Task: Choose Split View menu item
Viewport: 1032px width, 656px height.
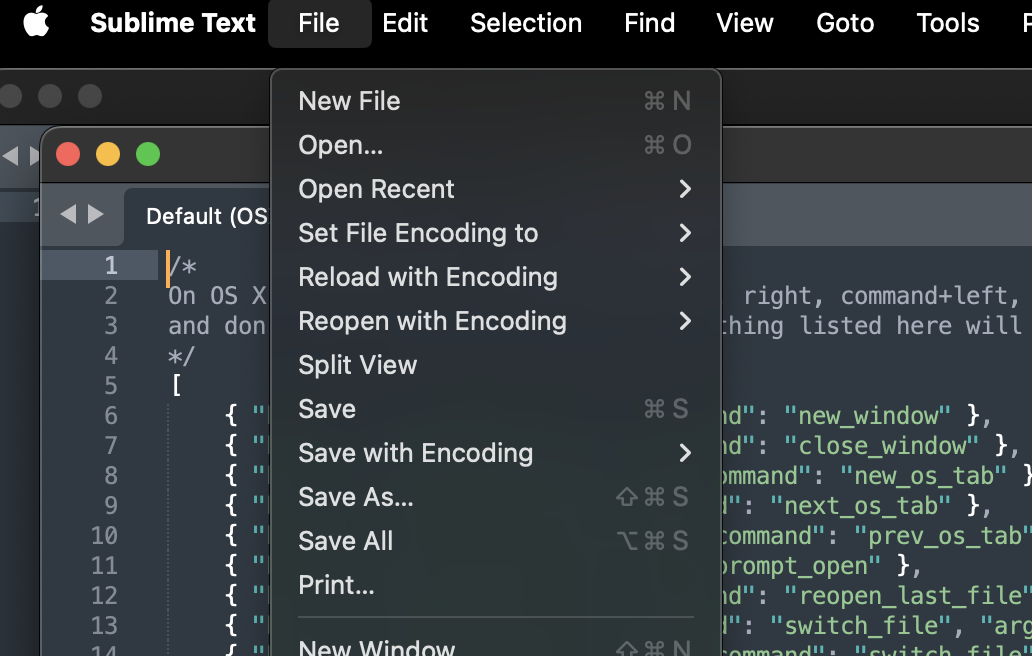Action: coord(357,365)
